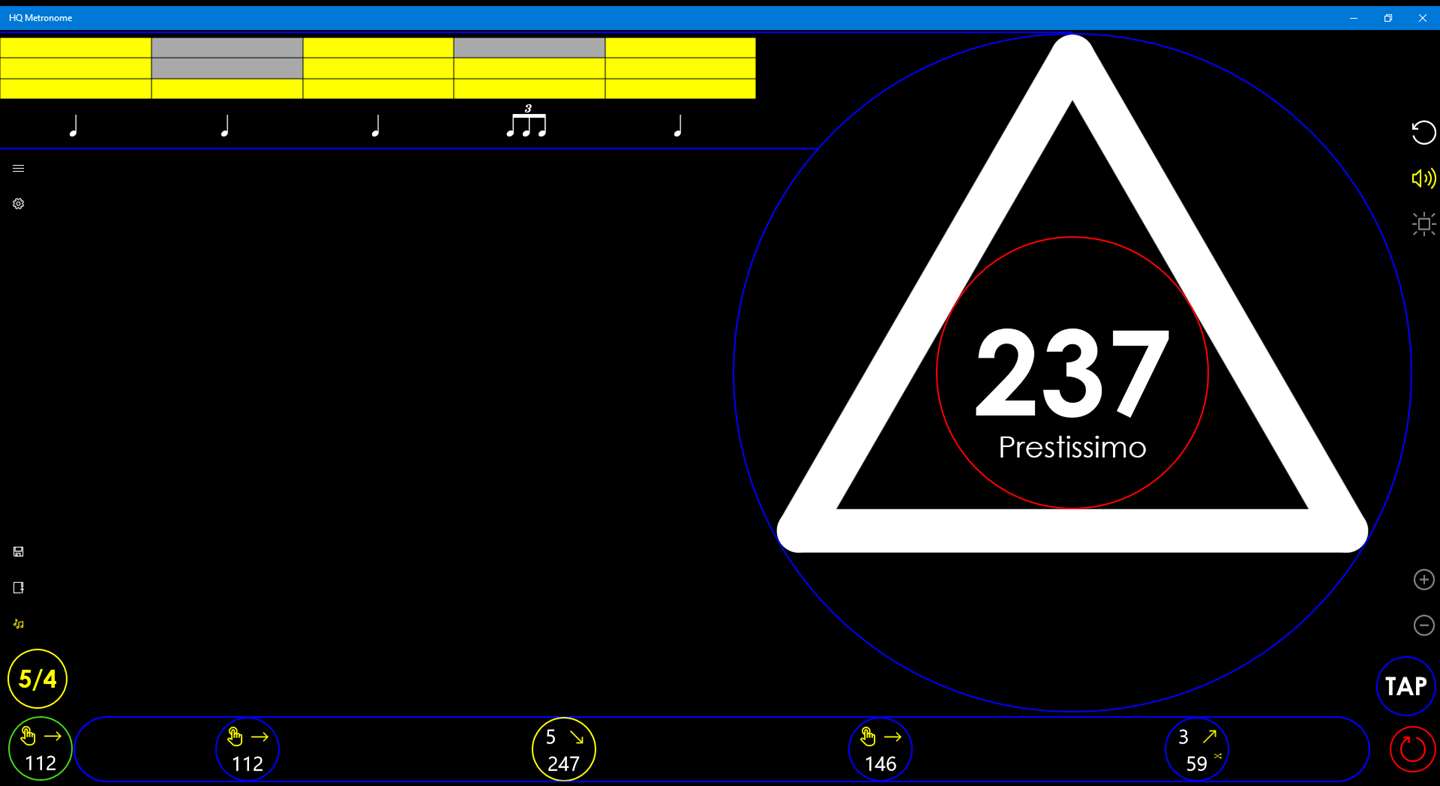Click the yellow music notes icon
This screenshot has width=1440, height=786.
tap(18, 624)
